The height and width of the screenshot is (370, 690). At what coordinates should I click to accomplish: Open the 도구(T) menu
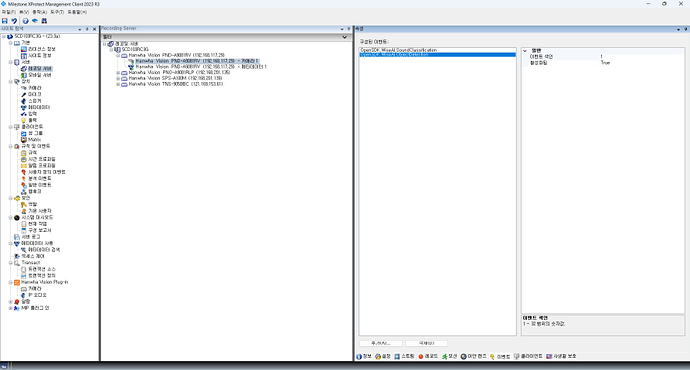pos(57,12)
